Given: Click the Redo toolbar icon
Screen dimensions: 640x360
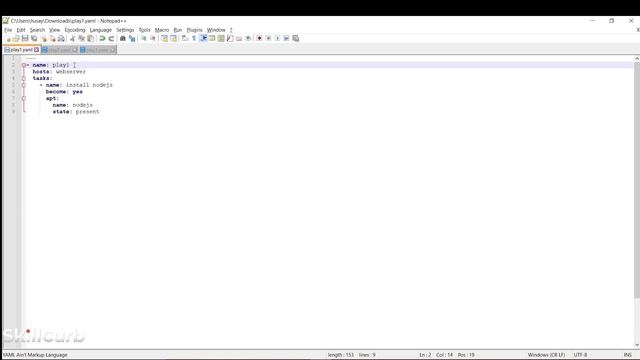Looking at the screenshot, I should (111, 38).
